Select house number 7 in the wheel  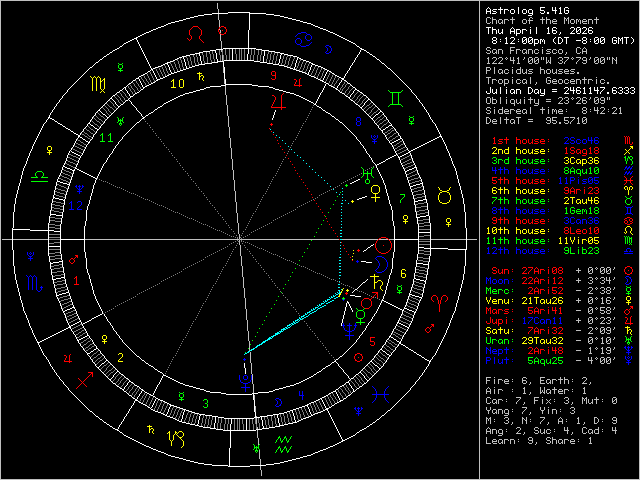click(402, 199)
